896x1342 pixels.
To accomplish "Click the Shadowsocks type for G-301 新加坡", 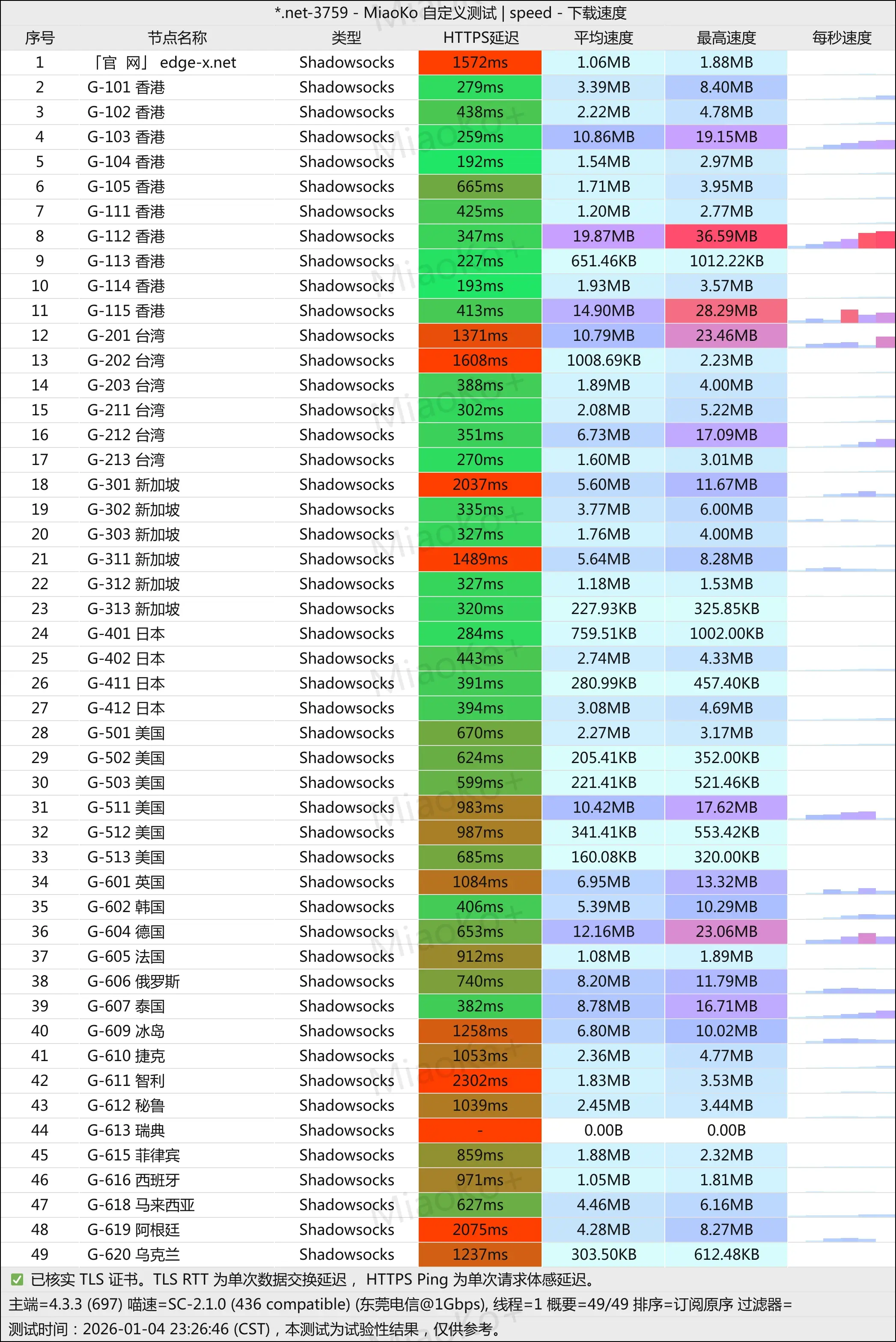I will pos(346,485).
